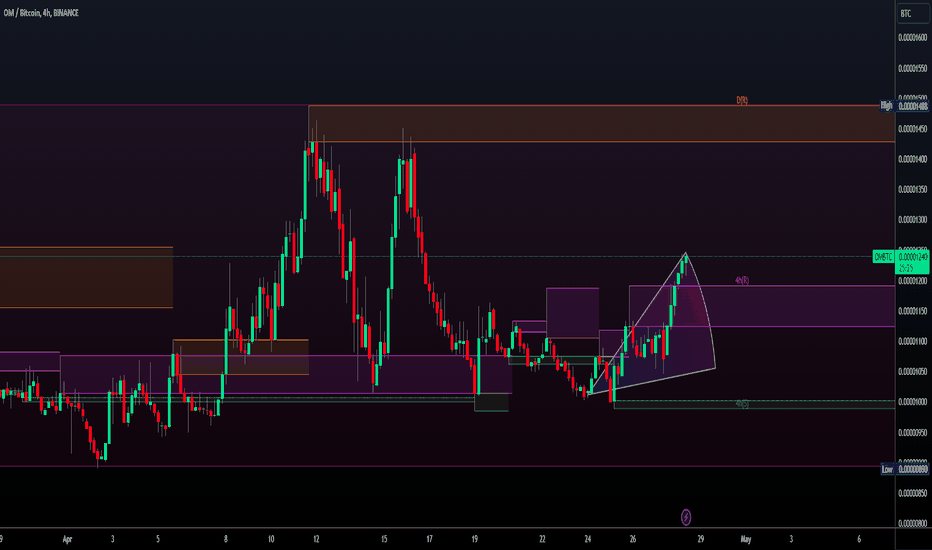
Task: Click the purple lightning event icon
Action: (x=685, y=517)
